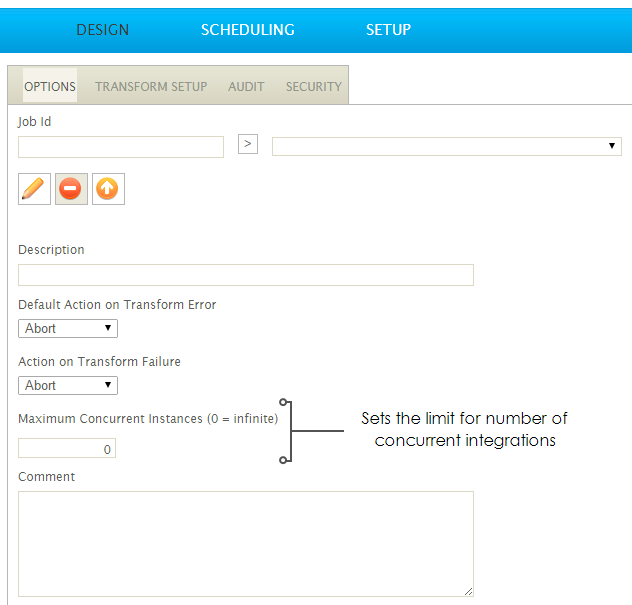
Task: Open the SETUP menu
Action: point(388,29)
